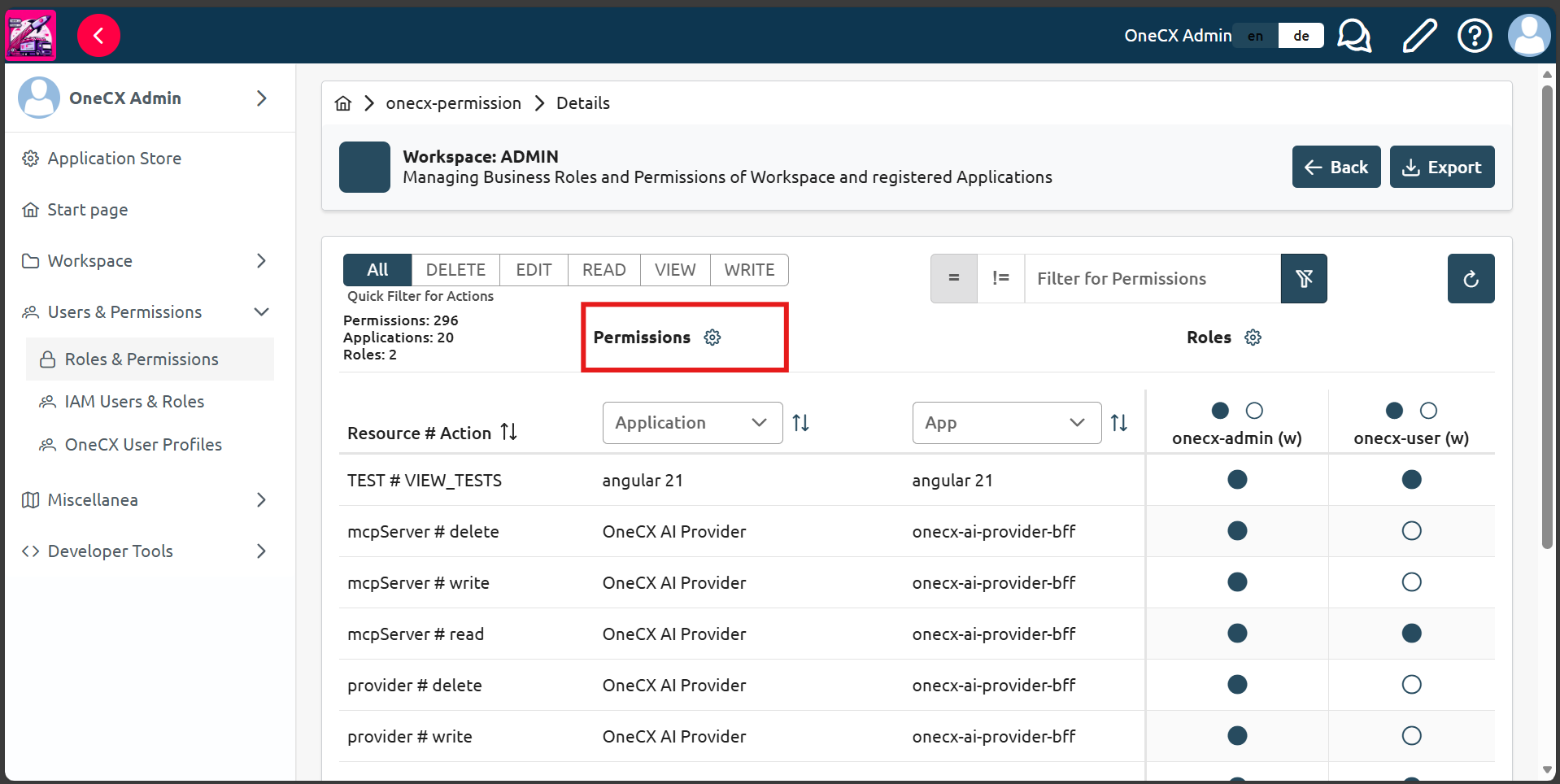The height and width of the screenshot is (784, 1560).
Task: Open the Application filter dropdown
Action: point(691,423)
